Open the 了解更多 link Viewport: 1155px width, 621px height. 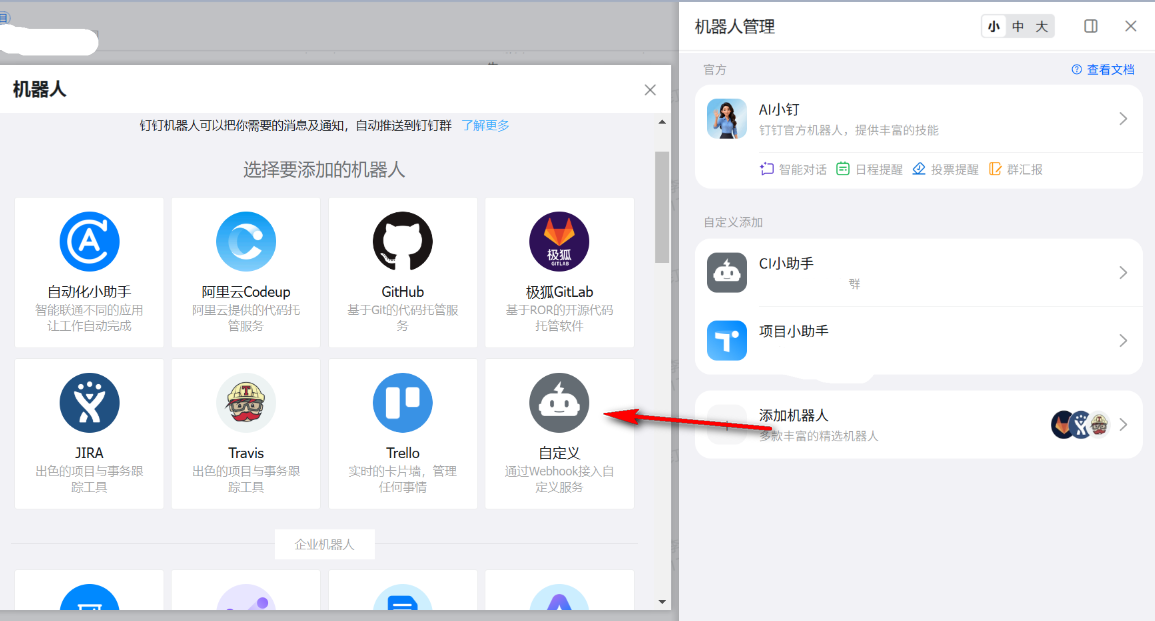485,125
